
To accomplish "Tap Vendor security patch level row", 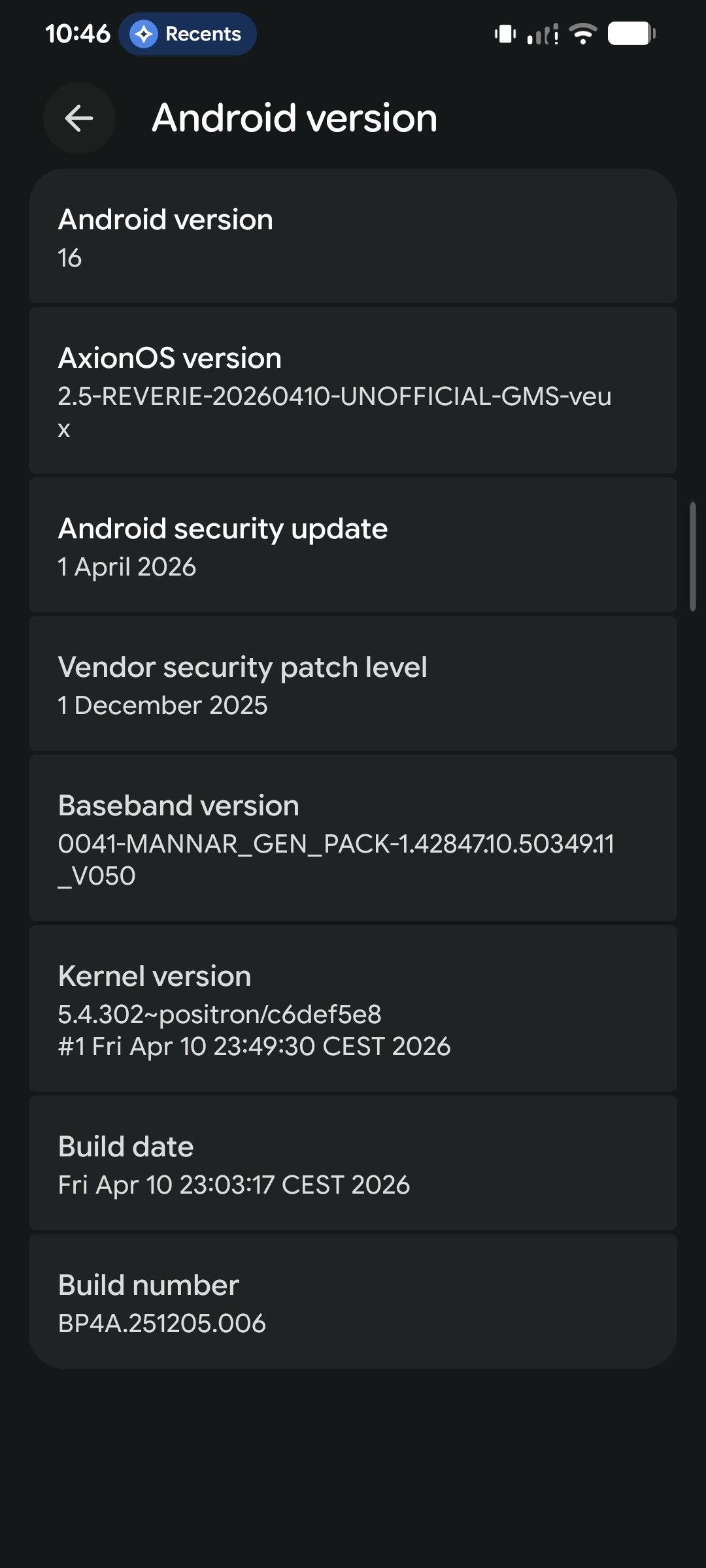I will [x=353, y=684].
